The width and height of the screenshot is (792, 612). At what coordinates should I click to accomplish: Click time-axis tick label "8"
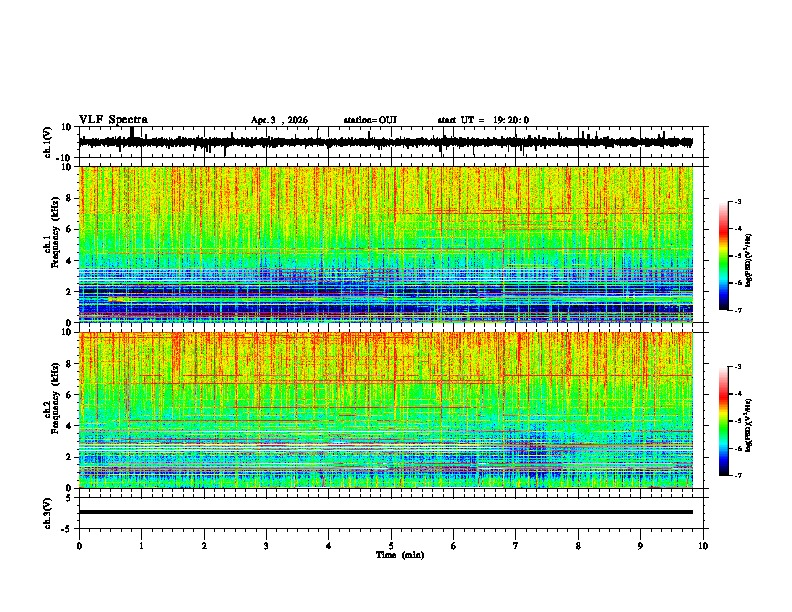(578, 546)
